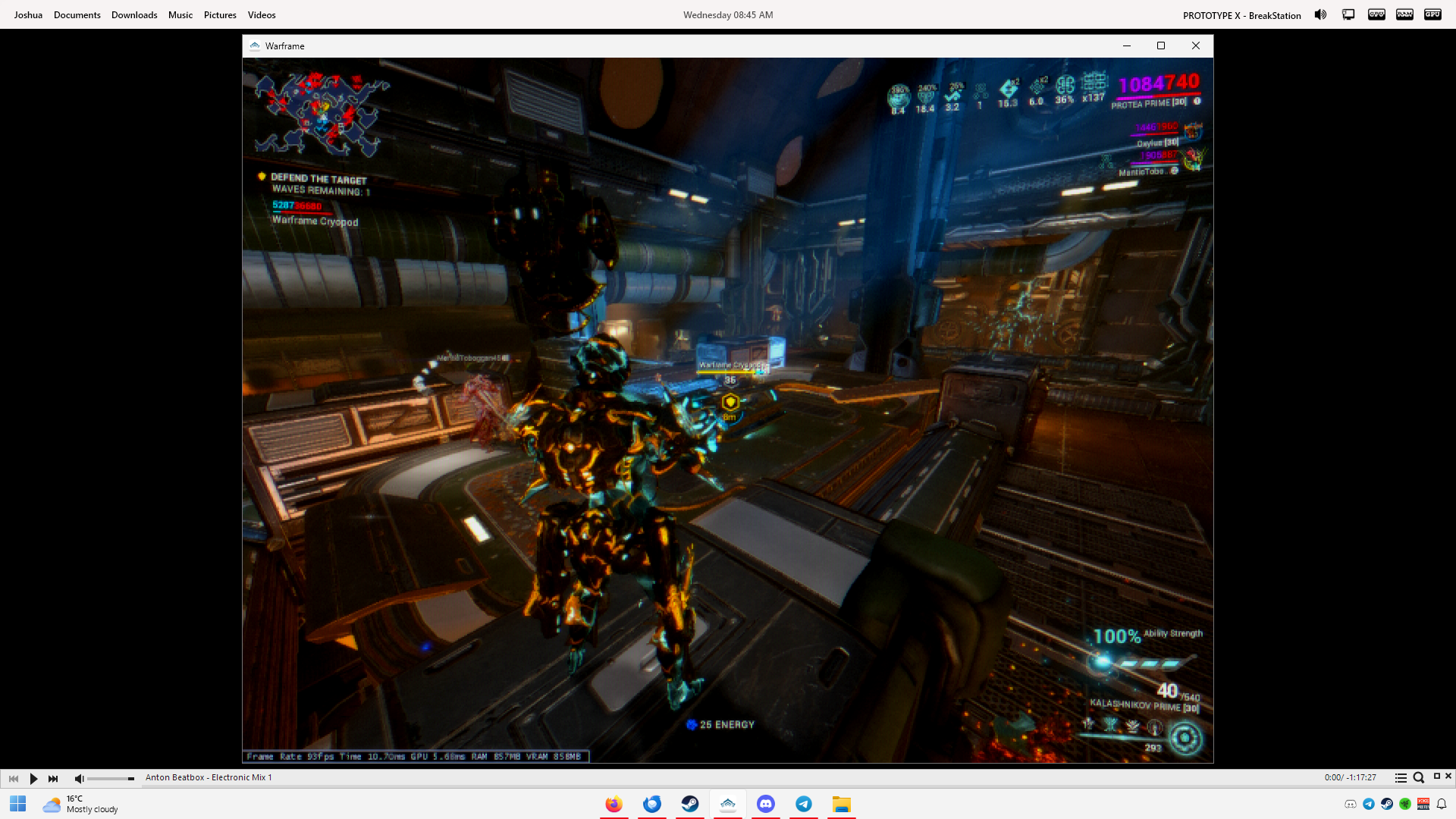Click the buff icon with counter 1
The height and width of the screenshot is (819, 1456).
[980, 96]
